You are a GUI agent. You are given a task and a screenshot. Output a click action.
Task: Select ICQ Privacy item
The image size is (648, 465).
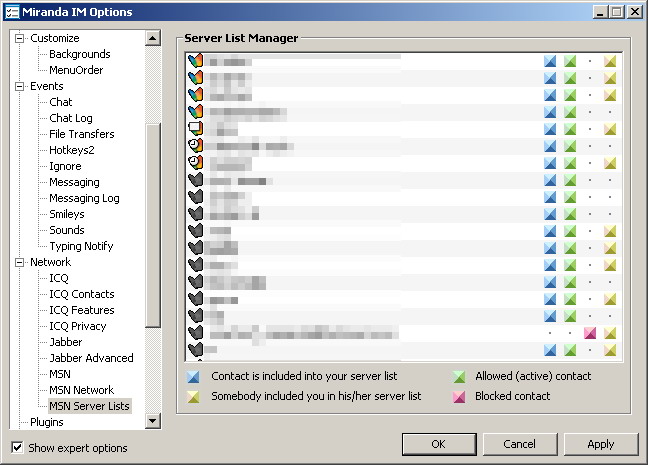78,327
